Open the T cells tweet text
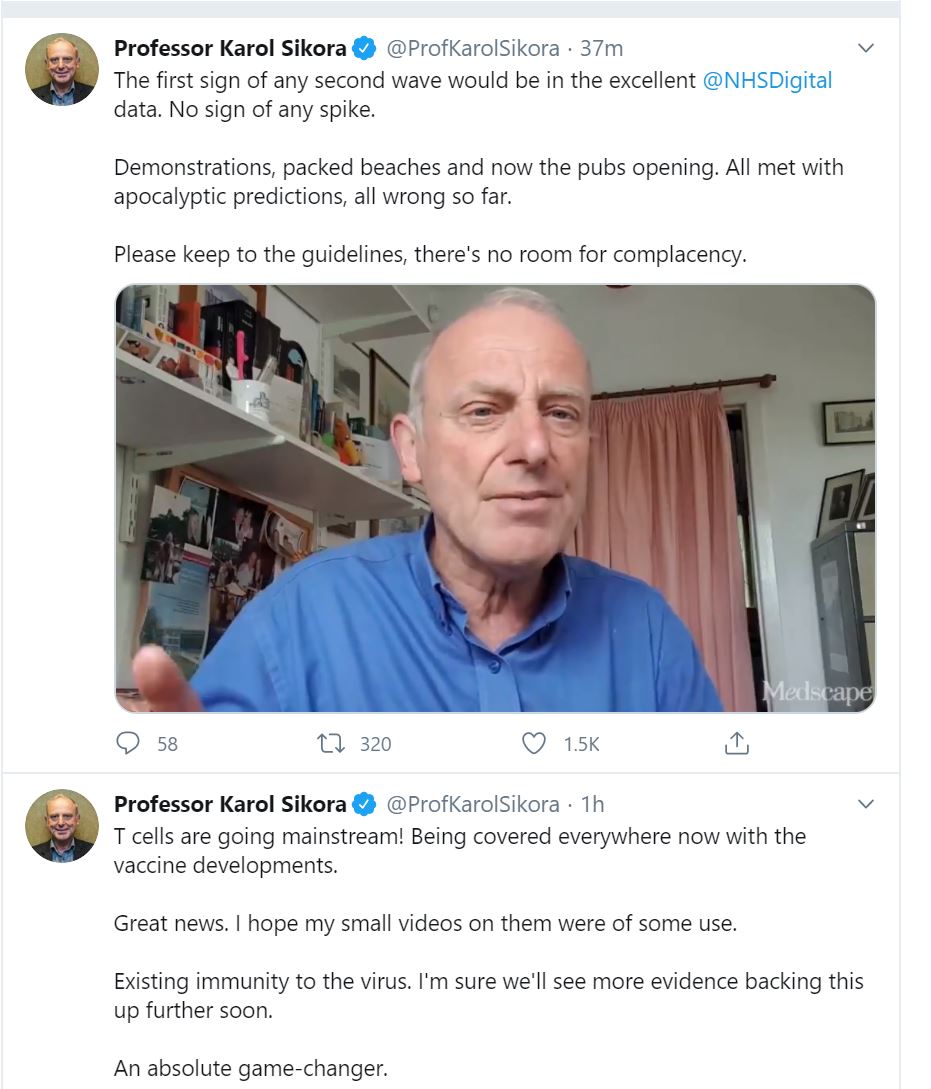931x1089 pixels. [x=459, y=849]
